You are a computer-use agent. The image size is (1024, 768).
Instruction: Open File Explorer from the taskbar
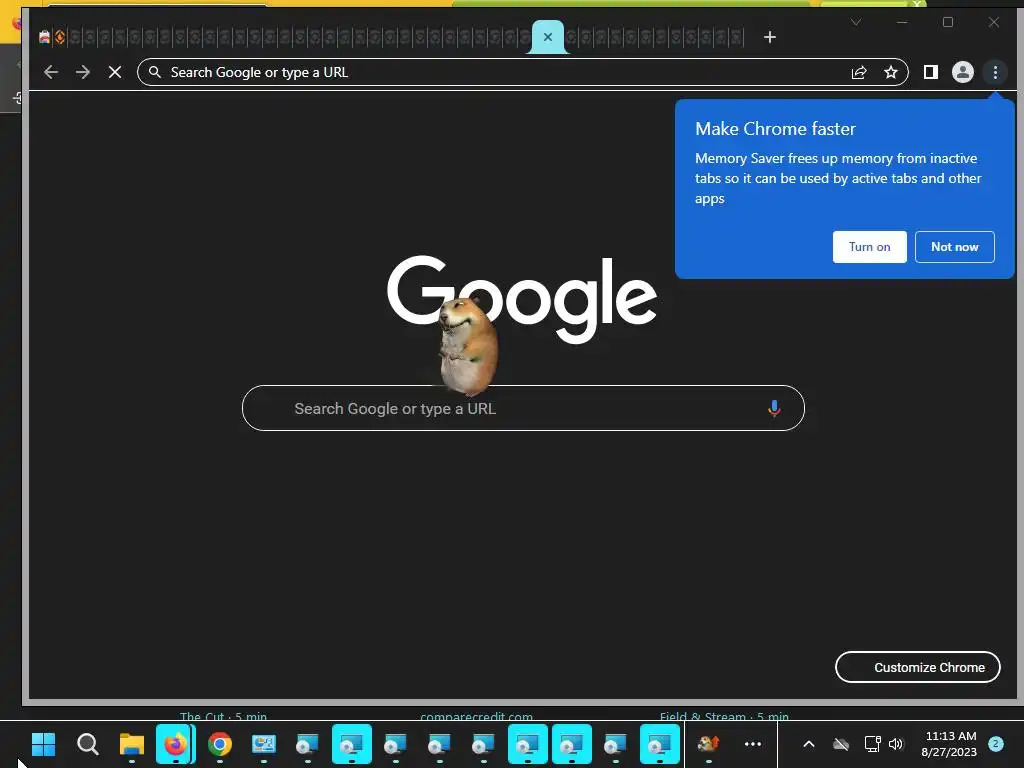[131, 744]
